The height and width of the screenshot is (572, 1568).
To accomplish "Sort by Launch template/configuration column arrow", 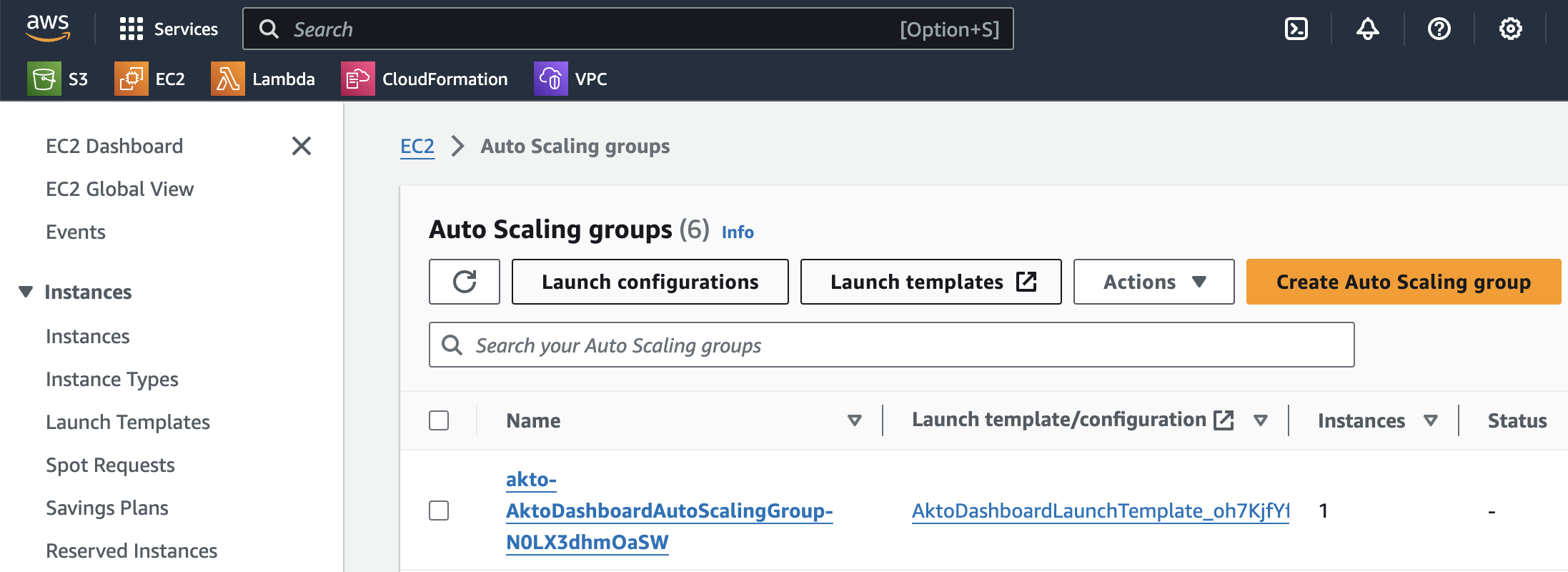I will (x=1261, y=420).
